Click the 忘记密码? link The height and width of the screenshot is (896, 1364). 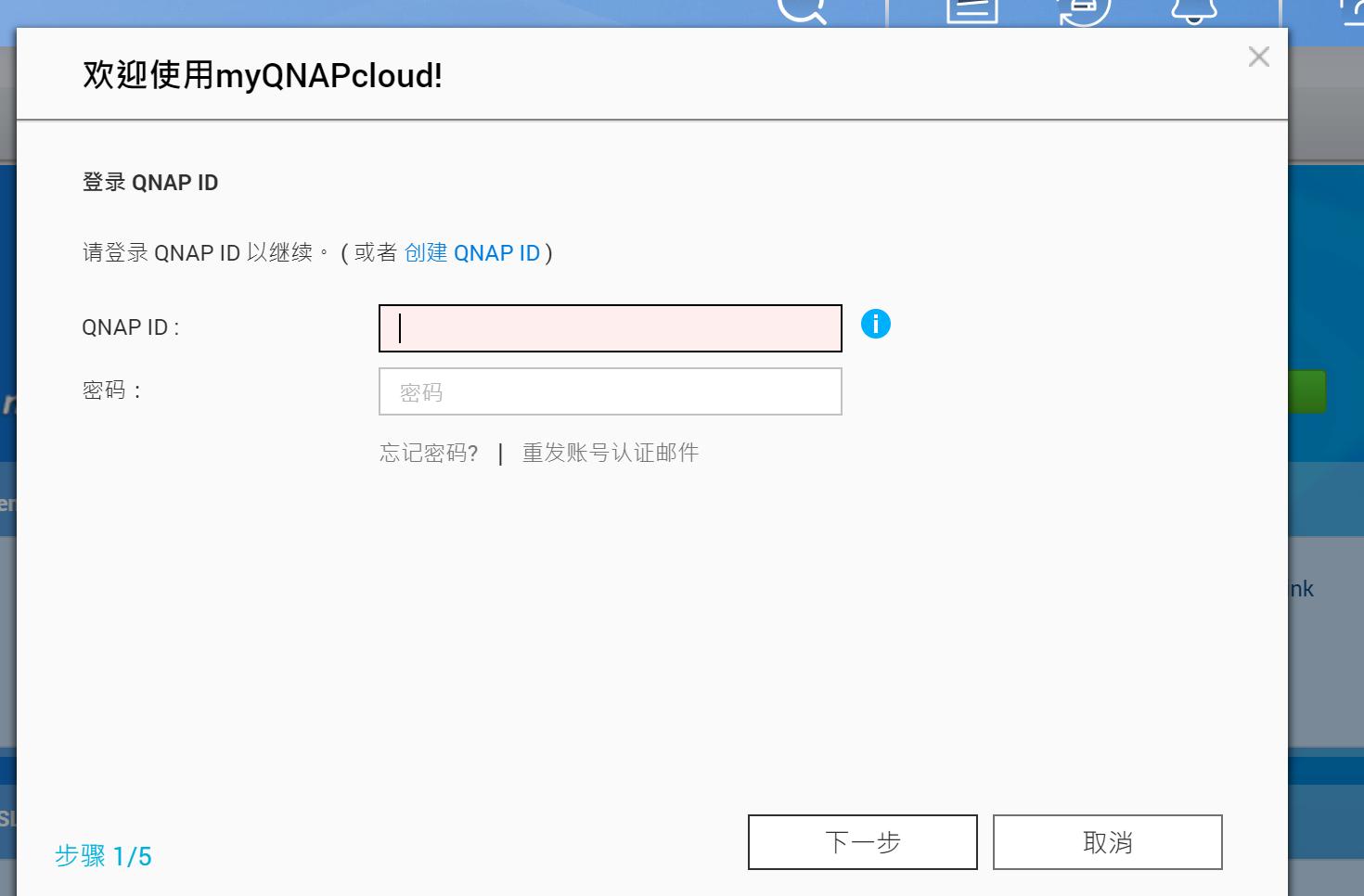pyautogui.click(x=429, y=453)
